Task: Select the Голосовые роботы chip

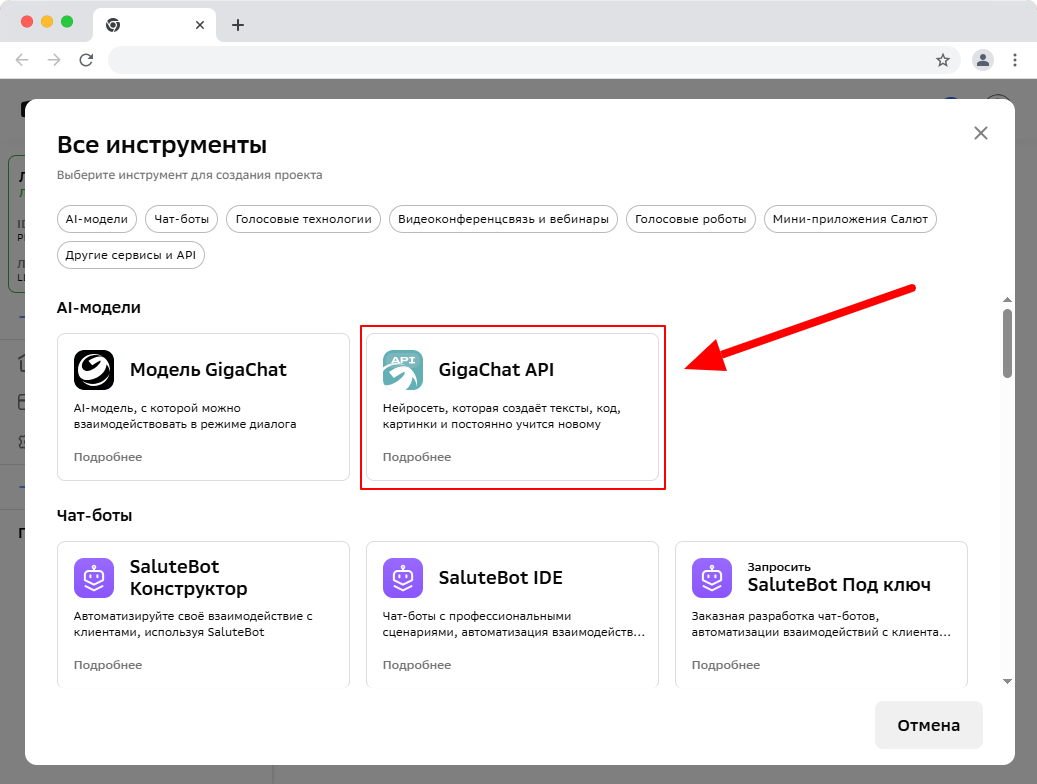Action: click(690, 219)
